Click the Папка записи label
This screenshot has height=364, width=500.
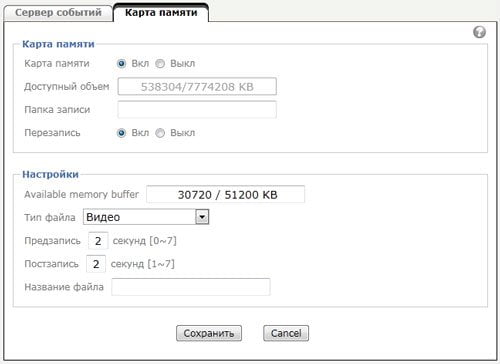[57, 110]
